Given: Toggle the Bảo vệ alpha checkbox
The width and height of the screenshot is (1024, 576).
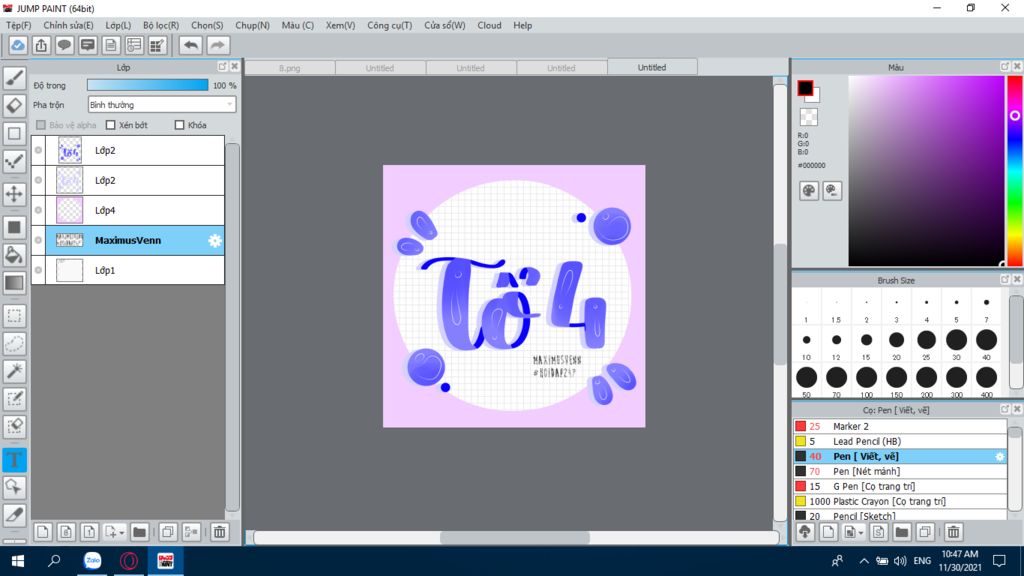Looking at the screenshot, I should 41,125.
